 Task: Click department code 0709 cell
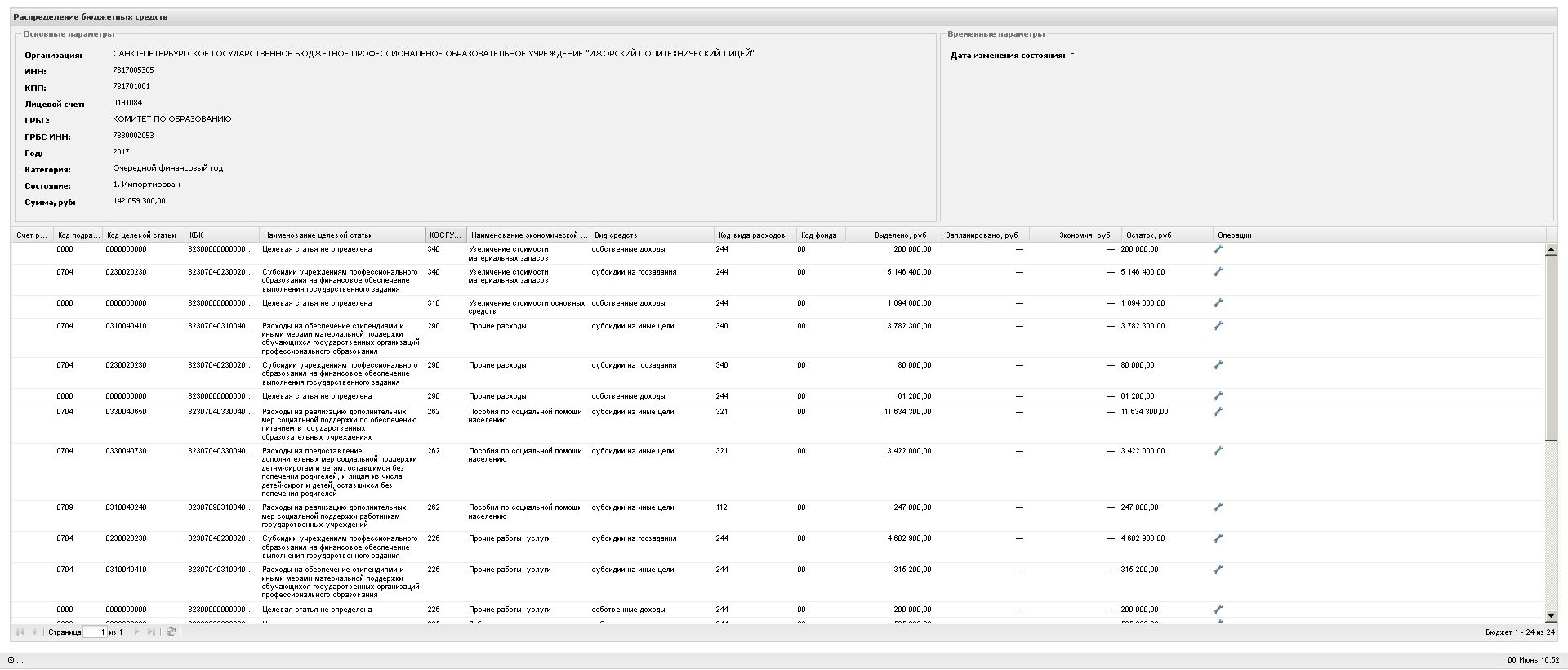click(65, 507)
